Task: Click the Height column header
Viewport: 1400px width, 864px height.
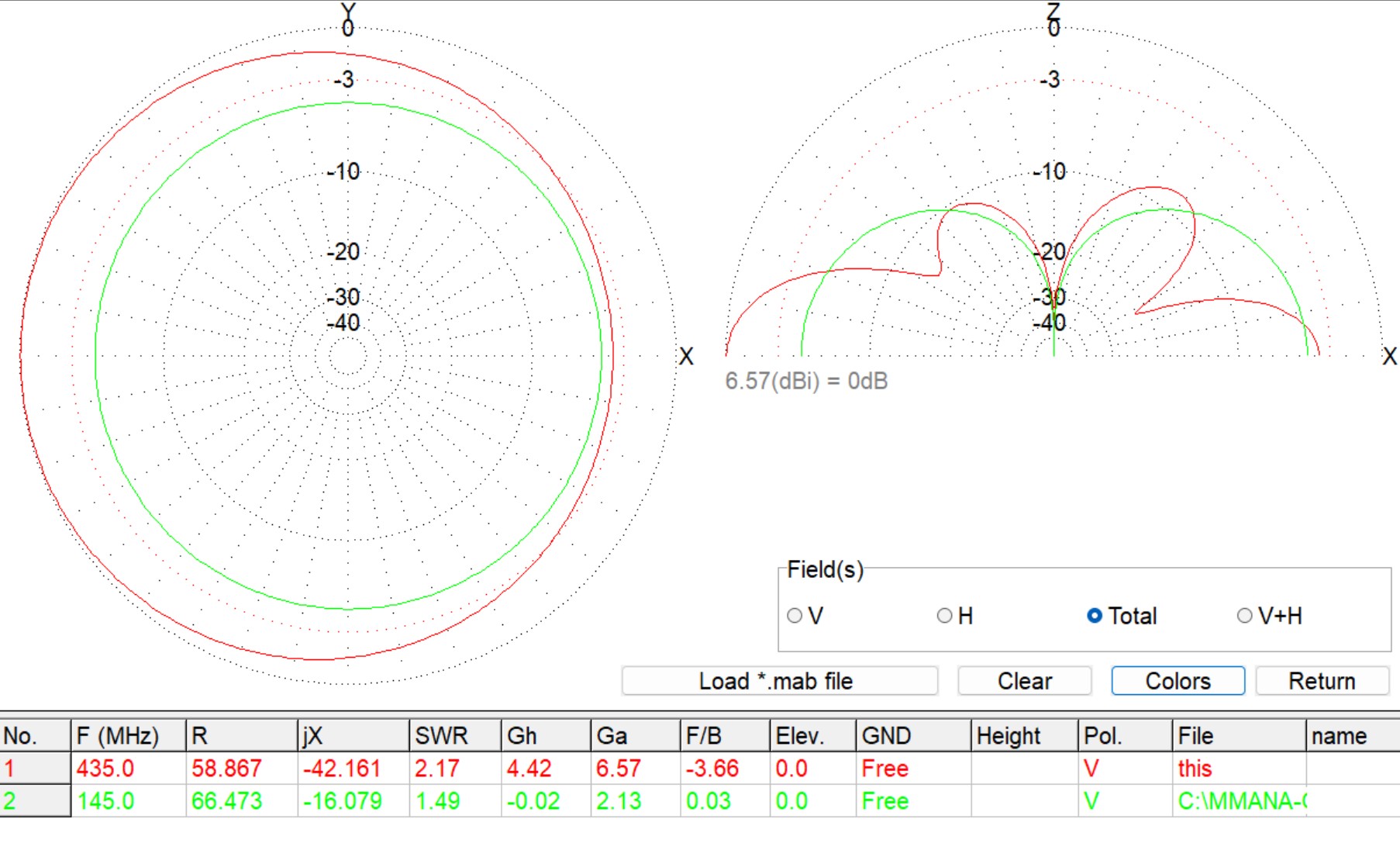Action: tap(1024, 735)
